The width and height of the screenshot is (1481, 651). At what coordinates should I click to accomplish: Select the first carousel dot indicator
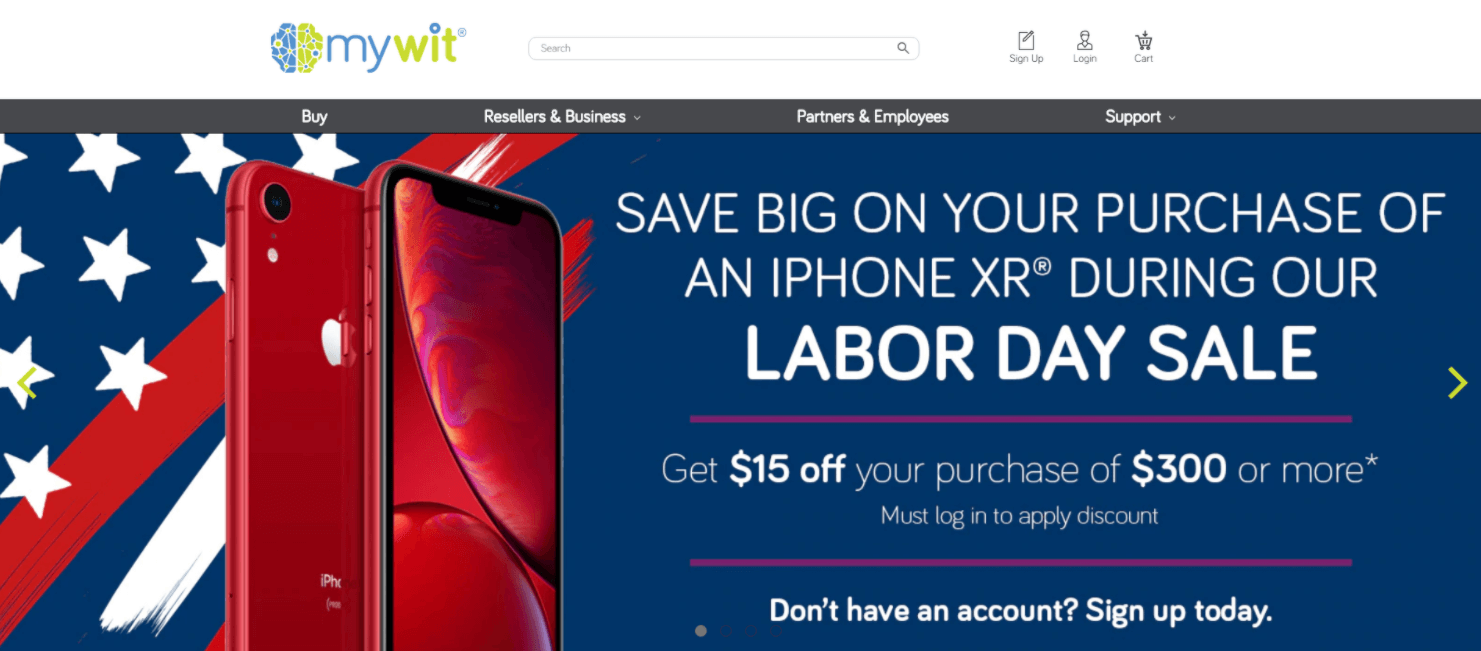pos(701,631)
